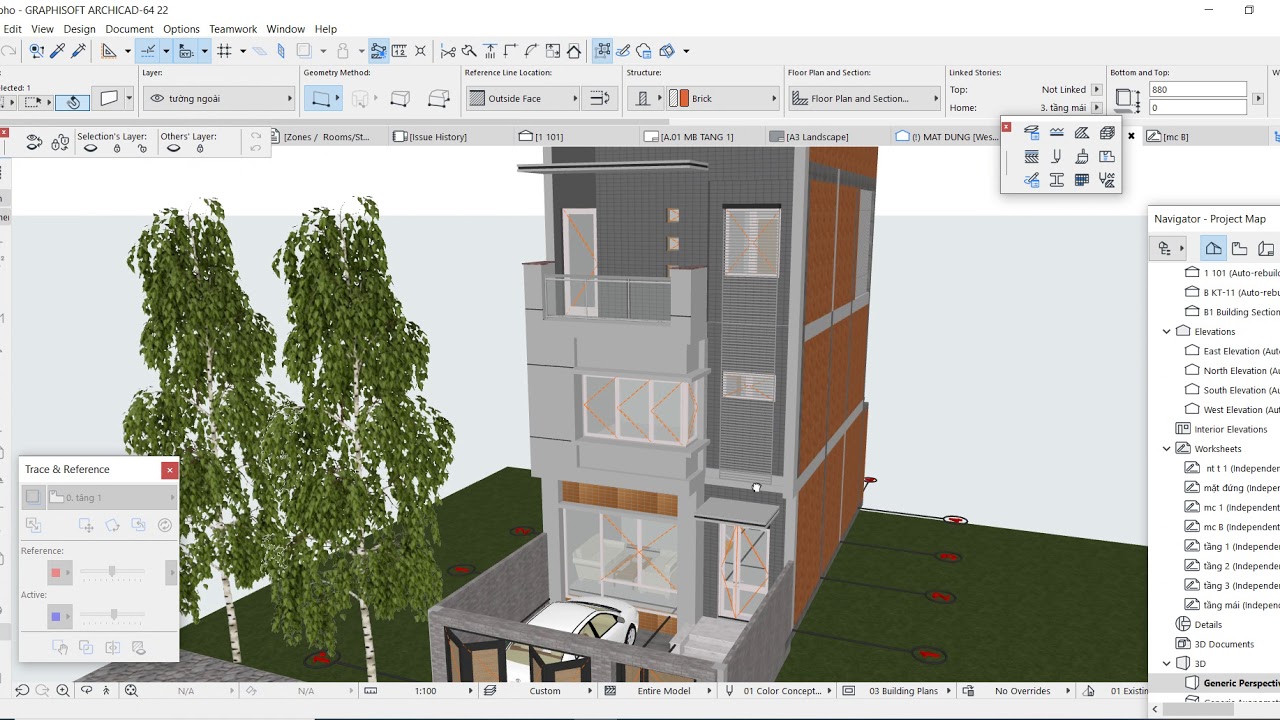The image size is (1280, 720).
Task: Open the Pens and Colors attribute icon
Action: (1056, 156)
